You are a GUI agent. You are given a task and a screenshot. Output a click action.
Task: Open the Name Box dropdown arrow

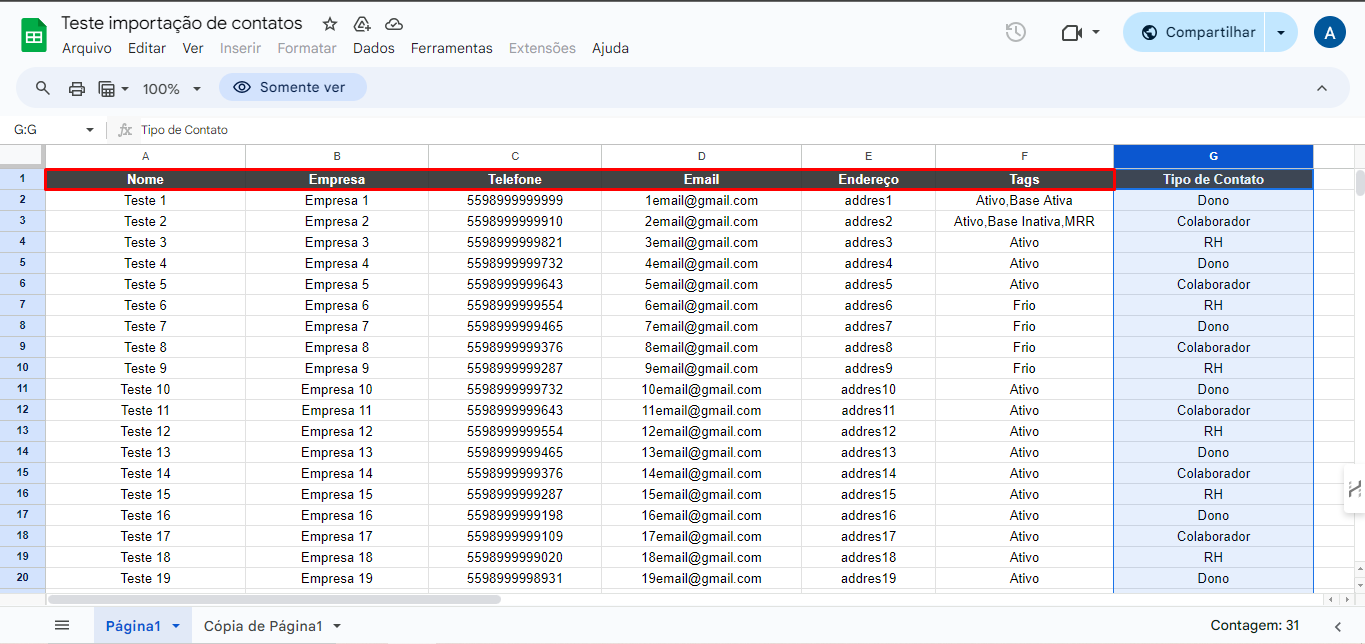click(x=89, y=130)
